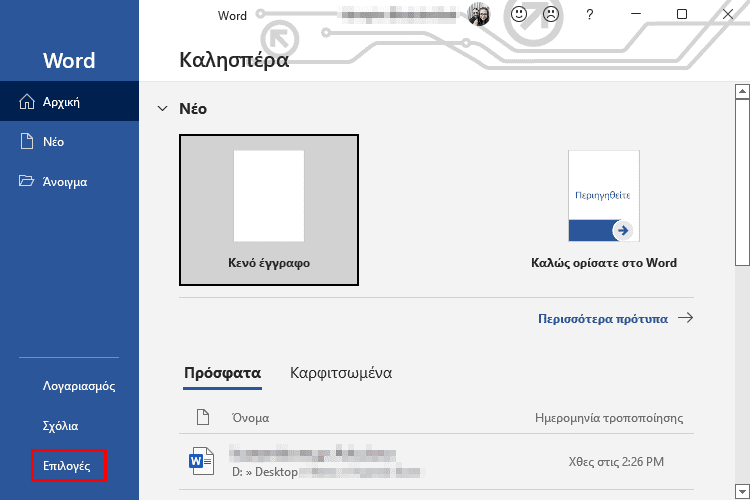Viewport: 750px width, 500px height.
Task: Sort by the Ημερομηνία τροποποίησης column
Action: [609, 418]
